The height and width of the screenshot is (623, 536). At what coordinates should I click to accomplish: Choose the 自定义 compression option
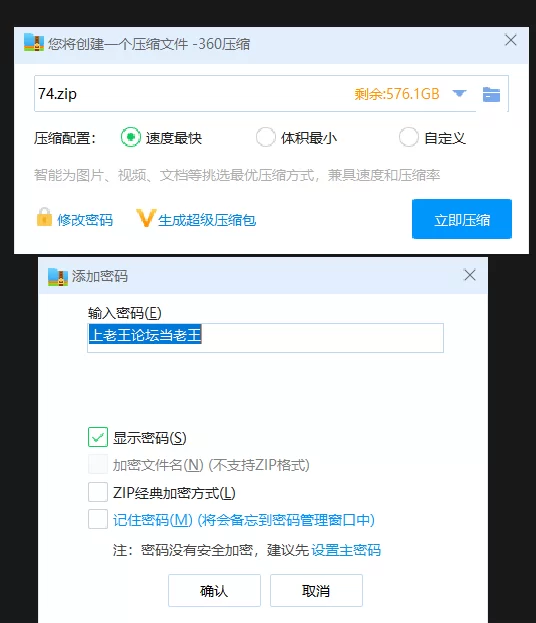pyautogui.click(x=408, y=137)
